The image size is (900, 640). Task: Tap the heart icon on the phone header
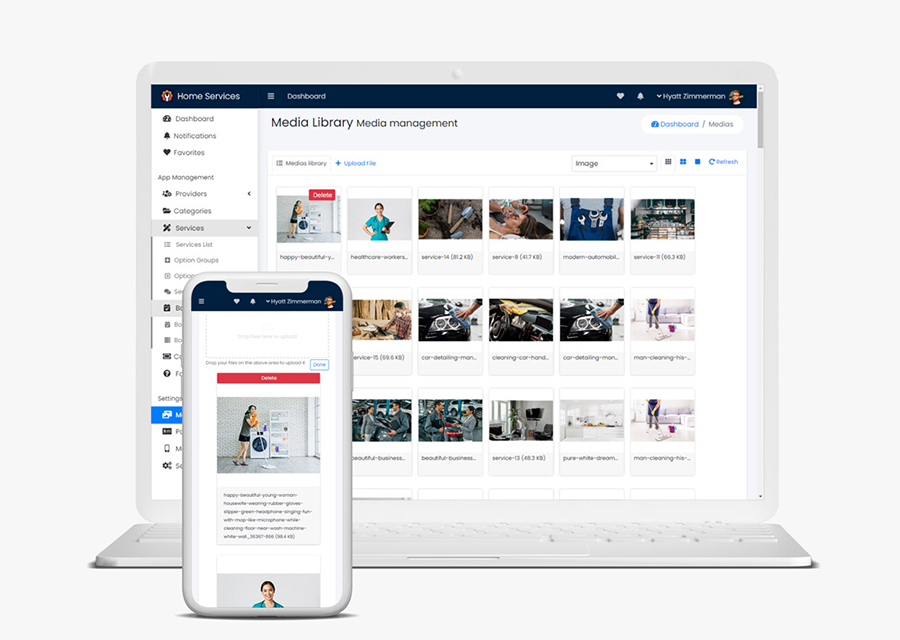236,301
